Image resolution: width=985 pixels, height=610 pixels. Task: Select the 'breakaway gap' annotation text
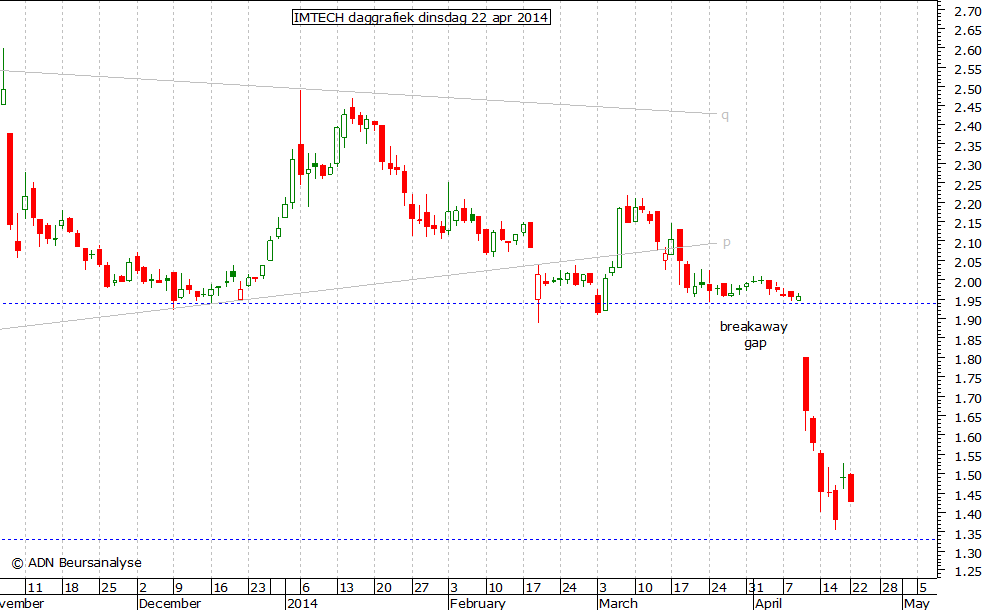pyautogui.click(x=753, y=334)
